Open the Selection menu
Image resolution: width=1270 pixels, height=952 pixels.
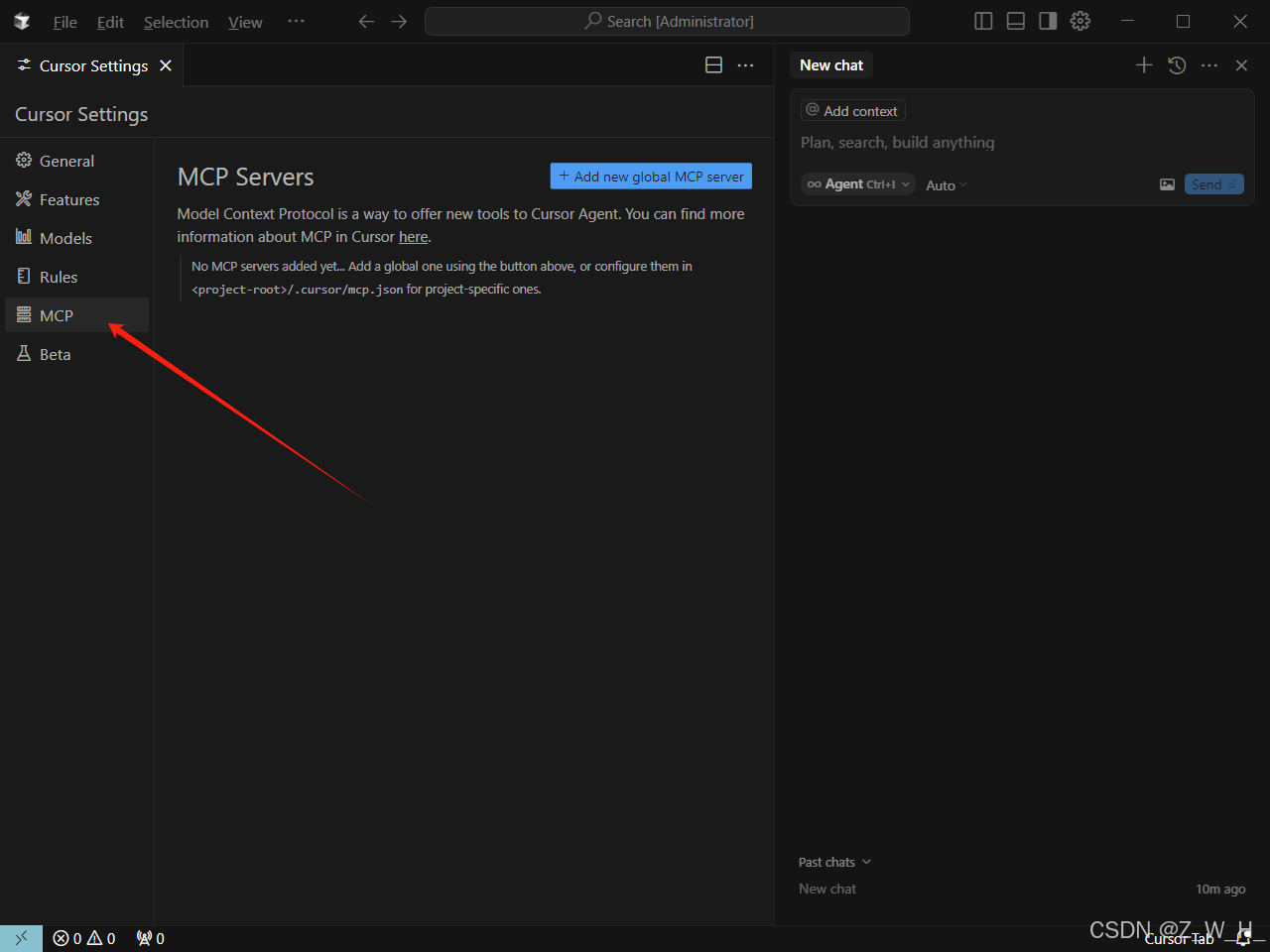click(x=176, y=22)
